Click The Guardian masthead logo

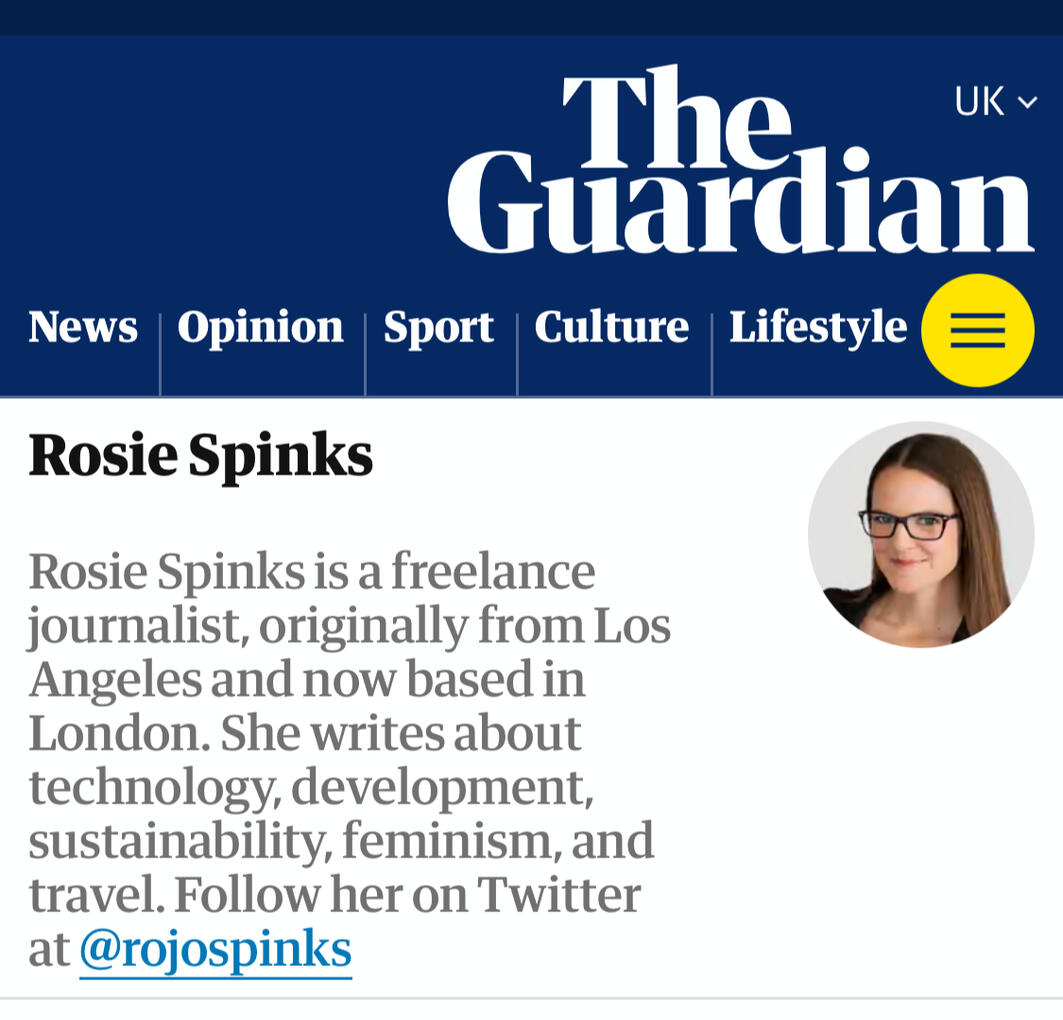(740, 155)
